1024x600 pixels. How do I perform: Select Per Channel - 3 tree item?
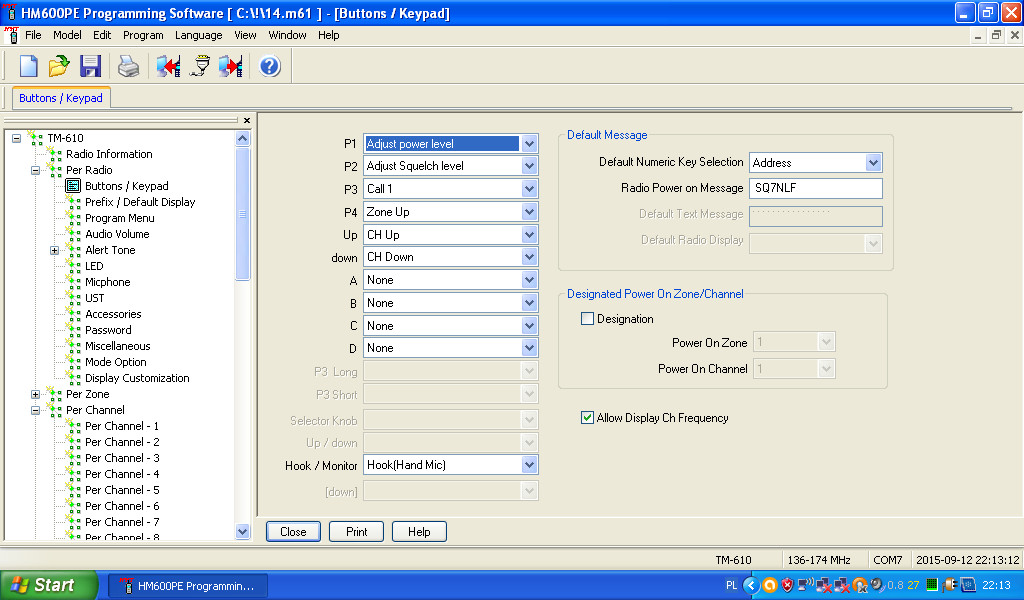point(122,458)
